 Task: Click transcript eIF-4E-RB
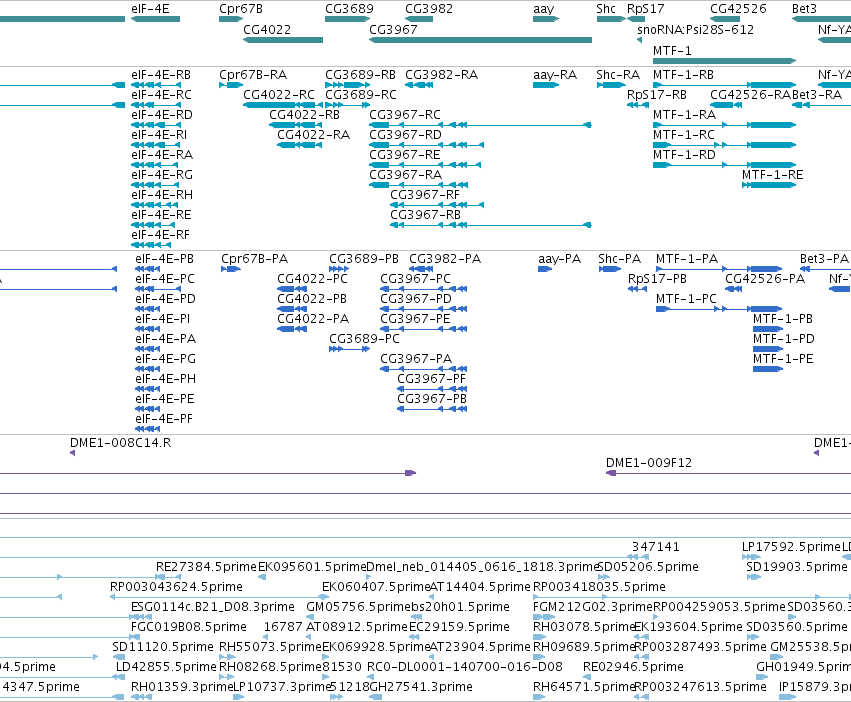[161, 75]
